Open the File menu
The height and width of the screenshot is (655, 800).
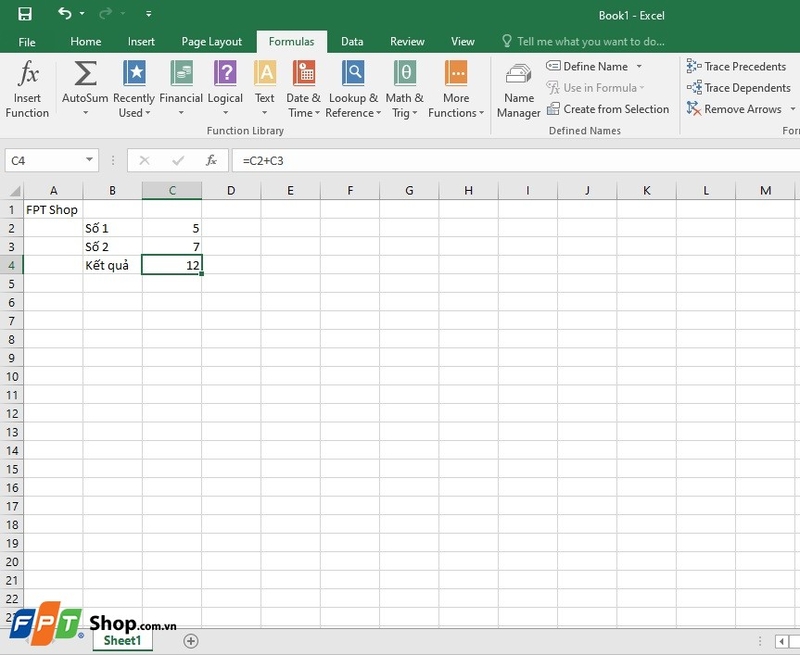click(27, 42)
